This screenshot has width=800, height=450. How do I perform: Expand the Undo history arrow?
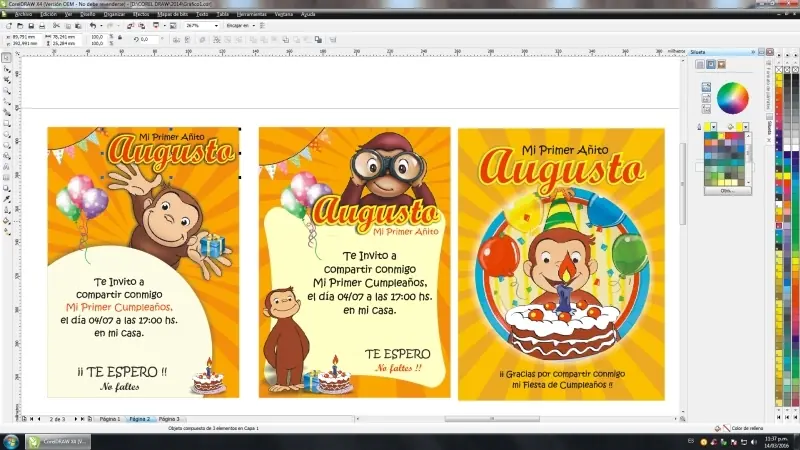[101, 26]
